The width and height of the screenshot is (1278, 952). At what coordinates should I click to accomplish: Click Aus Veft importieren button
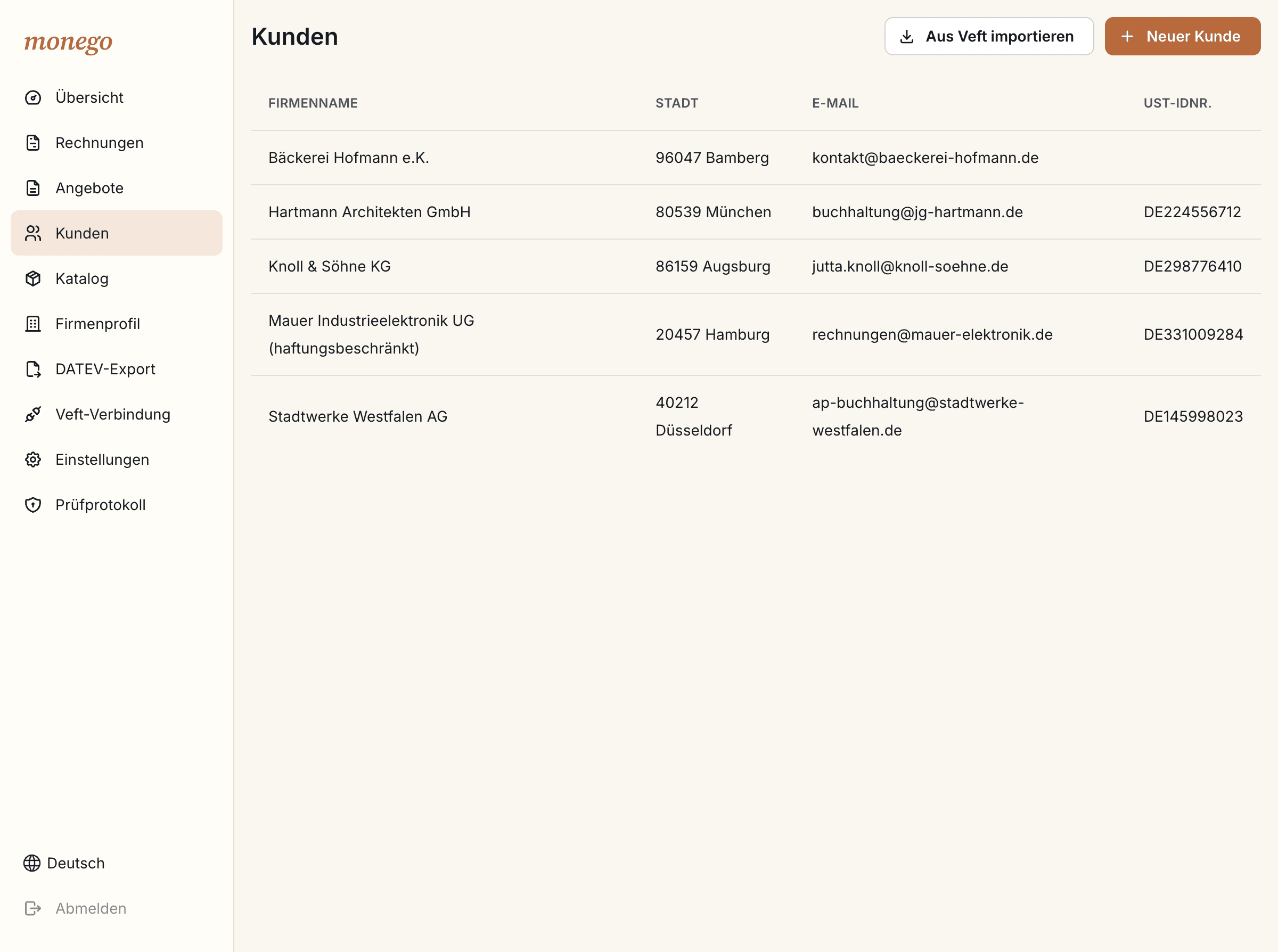click(x=989, y=36)
